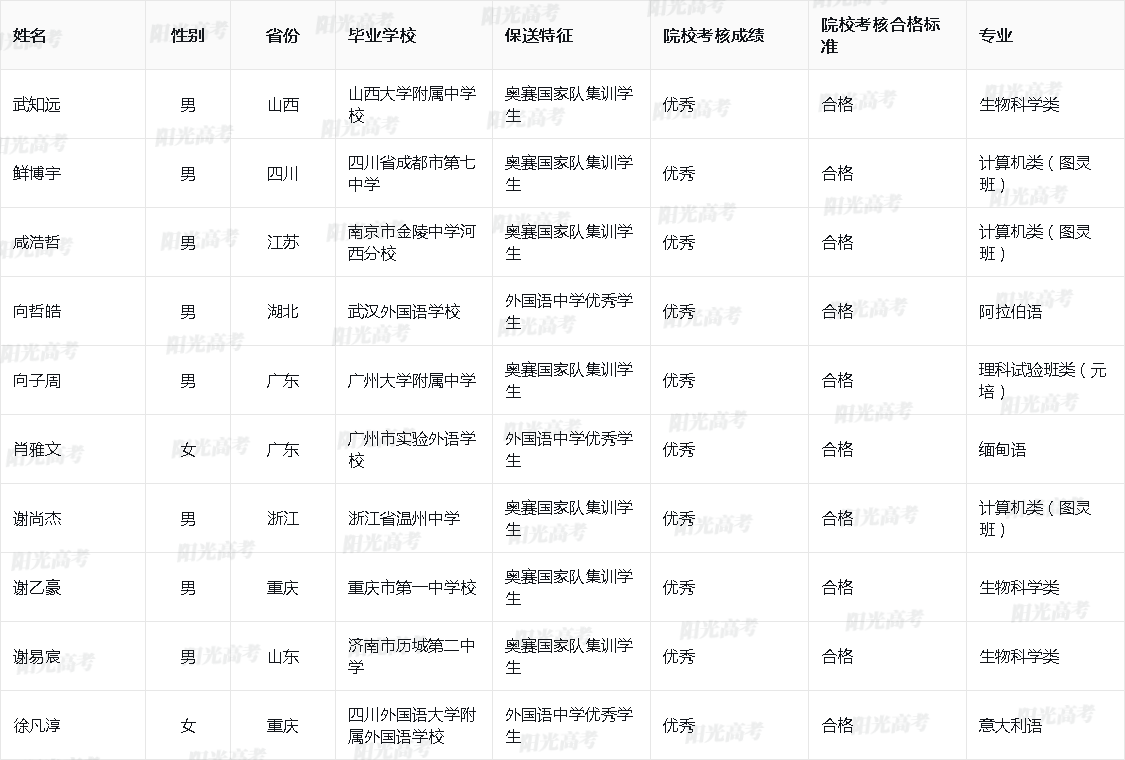1125x760 pixels.
Task: Select the name 武知远
Action: pos(37,105)
